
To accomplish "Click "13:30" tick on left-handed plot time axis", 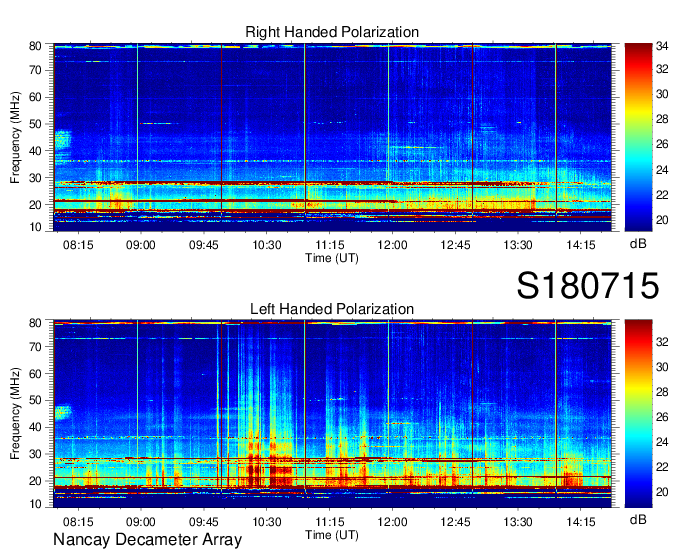I will [x=518, y=522].
